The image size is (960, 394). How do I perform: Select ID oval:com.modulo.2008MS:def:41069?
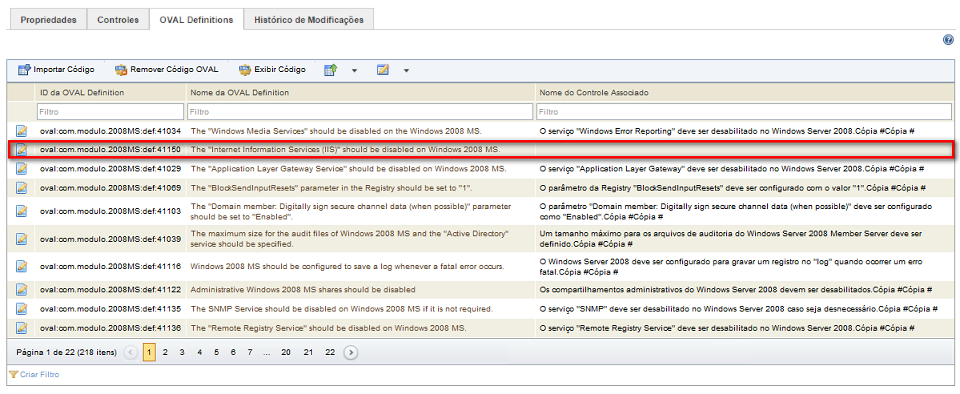pyautogui.click(x=111, y=187)
